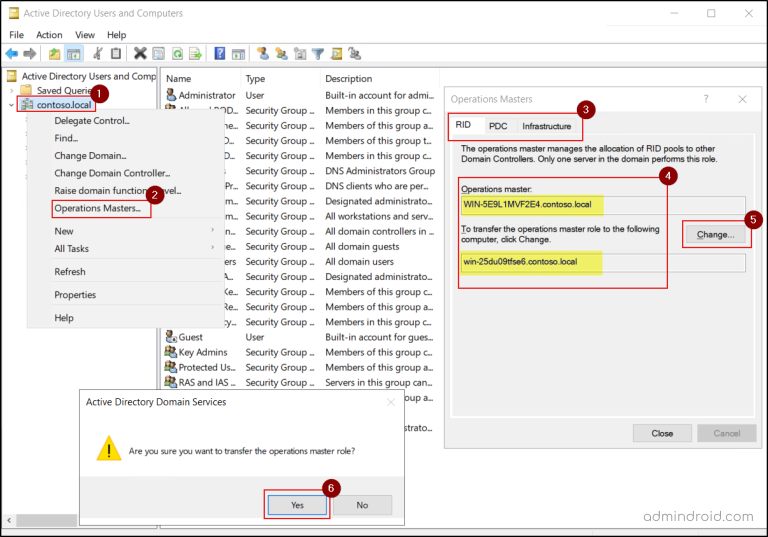Expand the New submenu arrow
Screen dimensions: 768x537
[213, 230]
